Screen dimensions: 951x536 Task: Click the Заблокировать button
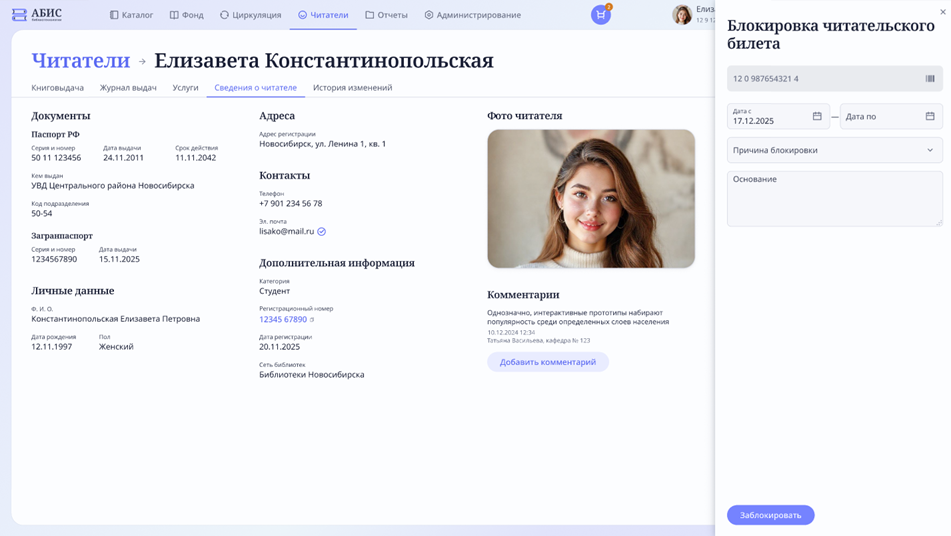[x=770, y=515]
